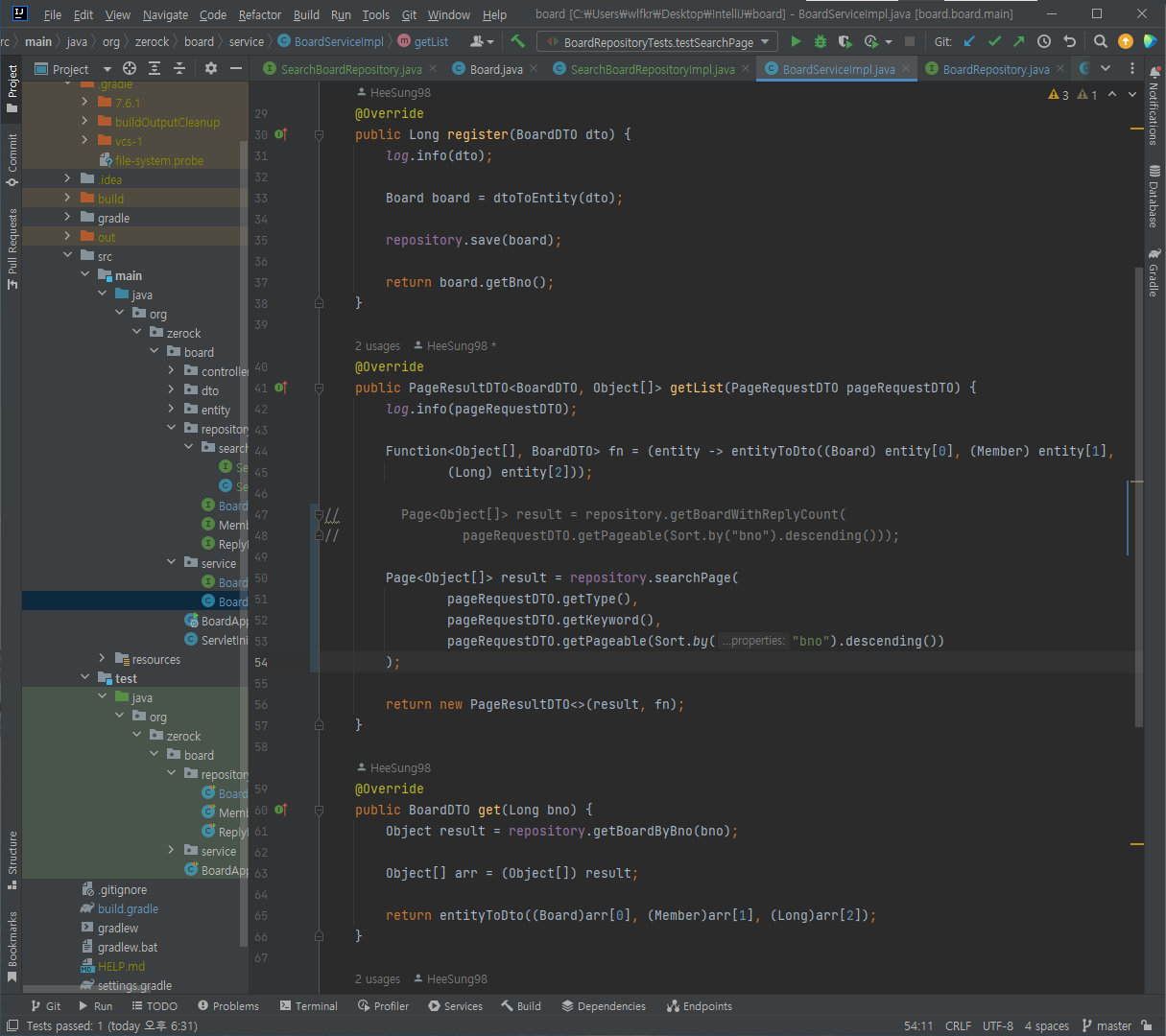Show hidden editor tabs dropdown chevron
The image size is (1166, 1036).
click(x=1106, y=68)
